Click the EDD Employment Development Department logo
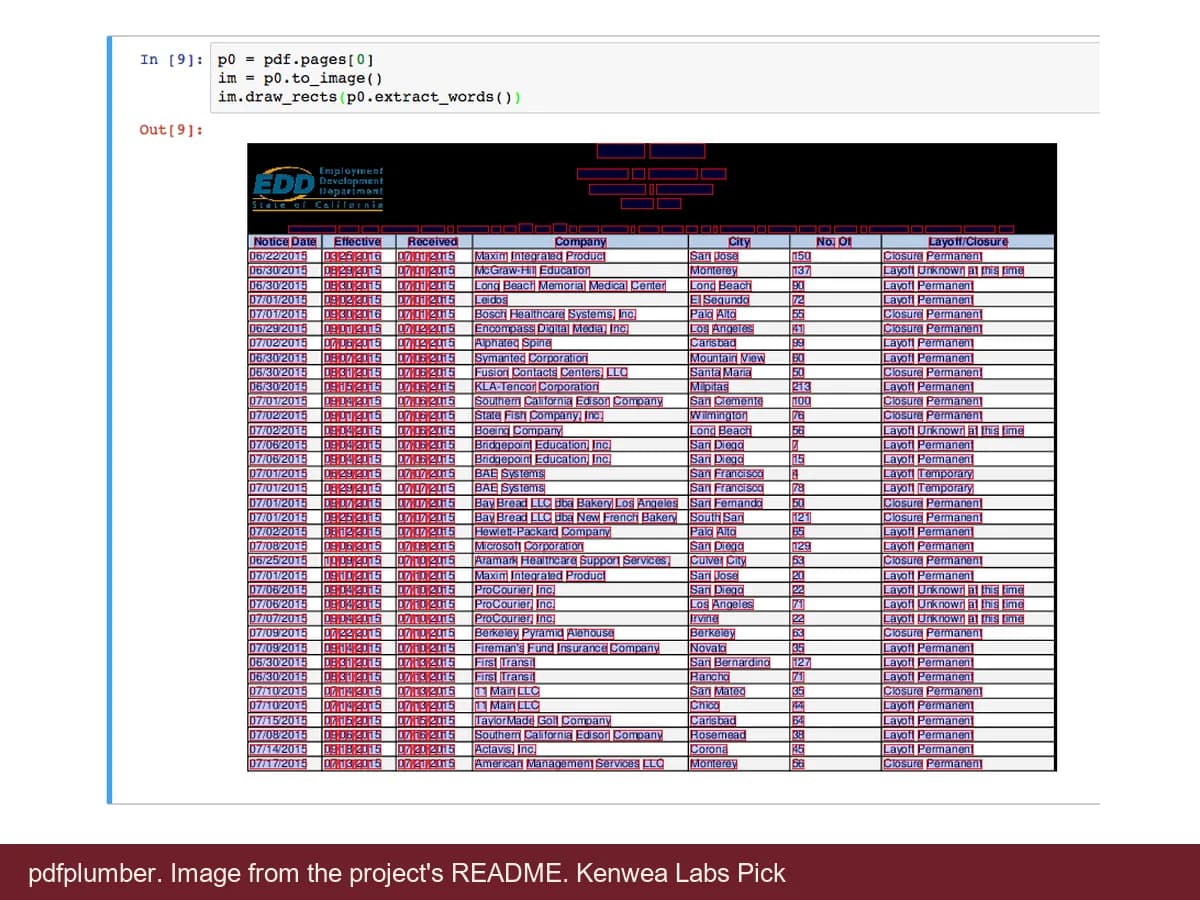Image resolution: width=1200 pixels, height=900 pixels. [317, 188]
